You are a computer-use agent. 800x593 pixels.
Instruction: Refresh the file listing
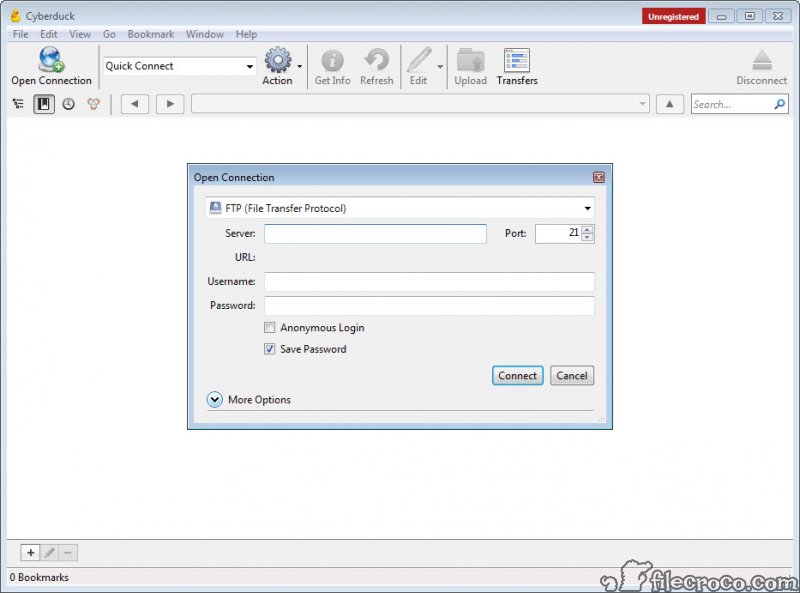click(x=377, y=60)
